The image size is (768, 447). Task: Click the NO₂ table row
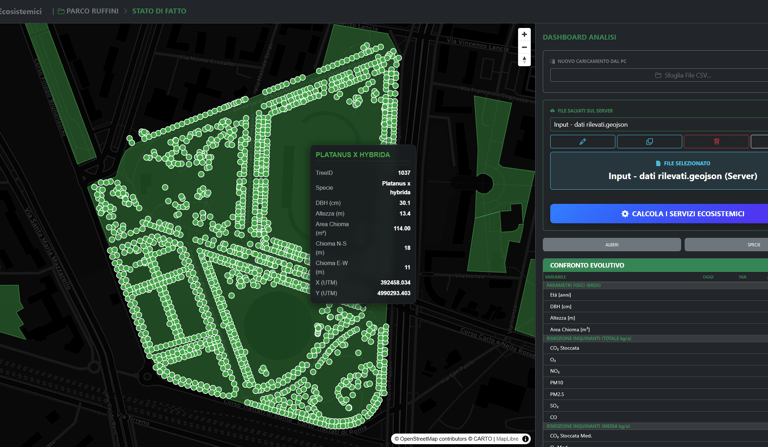(655, 371)
